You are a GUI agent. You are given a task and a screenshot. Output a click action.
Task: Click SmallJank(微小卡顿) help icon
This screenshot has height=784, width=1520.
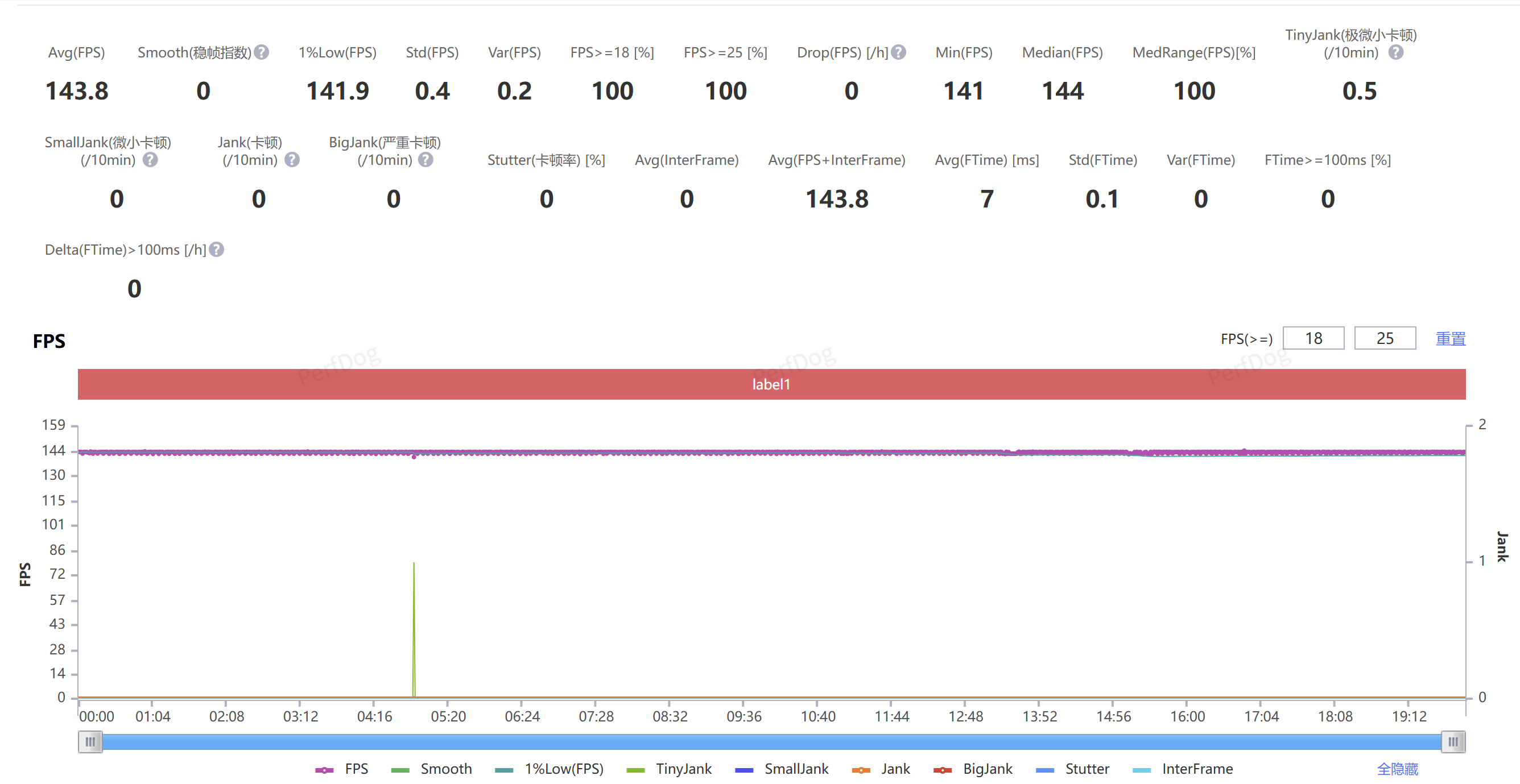tap(151, 160)
